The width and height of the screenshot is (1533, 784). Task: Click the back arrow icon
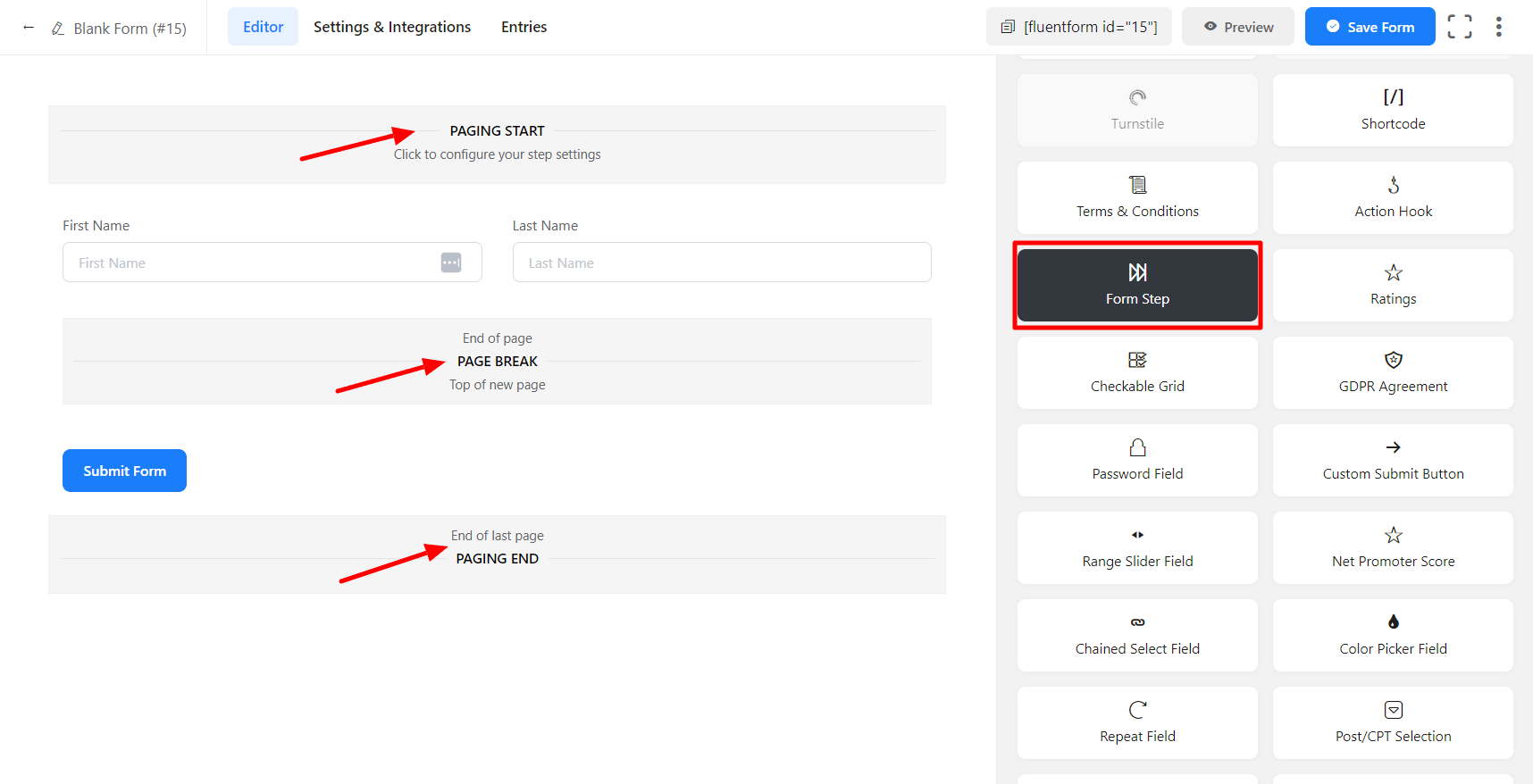click(29, 28)
